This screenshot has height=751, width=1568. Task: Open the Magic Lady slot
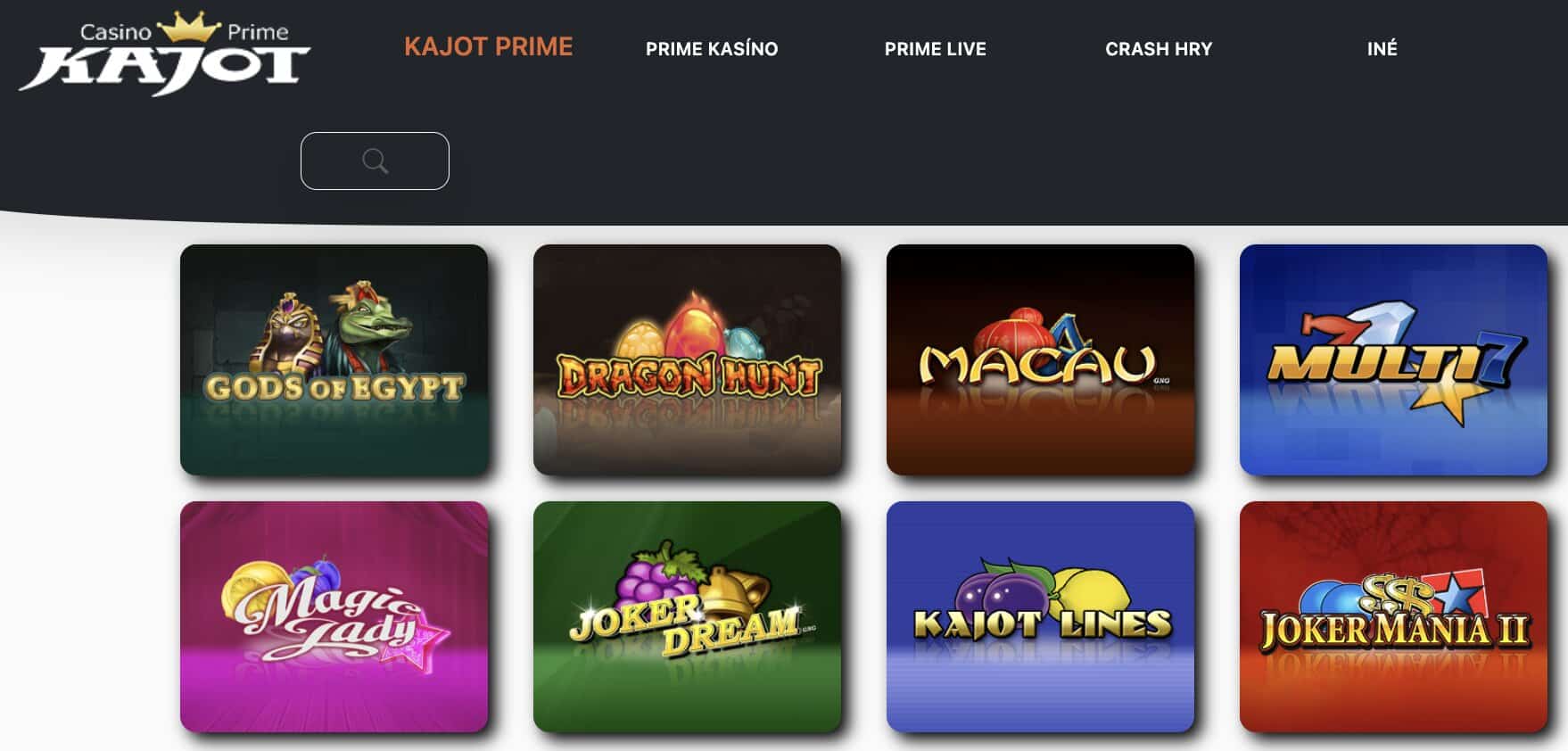(x=334, y=616)
